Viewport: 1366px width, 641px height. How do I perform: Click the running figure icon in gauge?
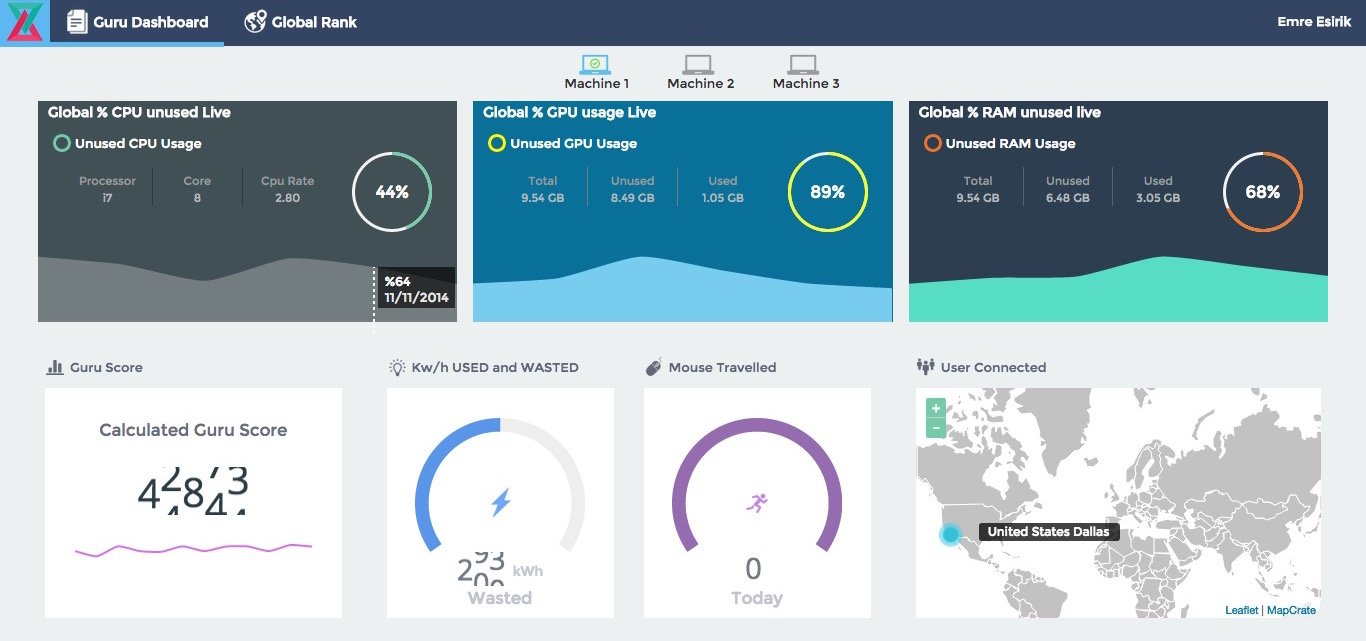click(x=756, y=503)
